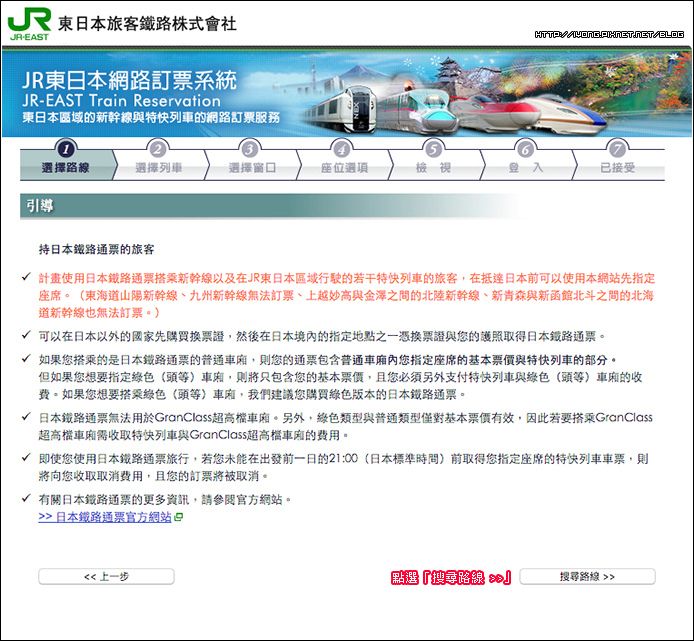The image size is (694, 641).
Task: Click the paragraph mentioning 21:00
Action: point(344,467)
